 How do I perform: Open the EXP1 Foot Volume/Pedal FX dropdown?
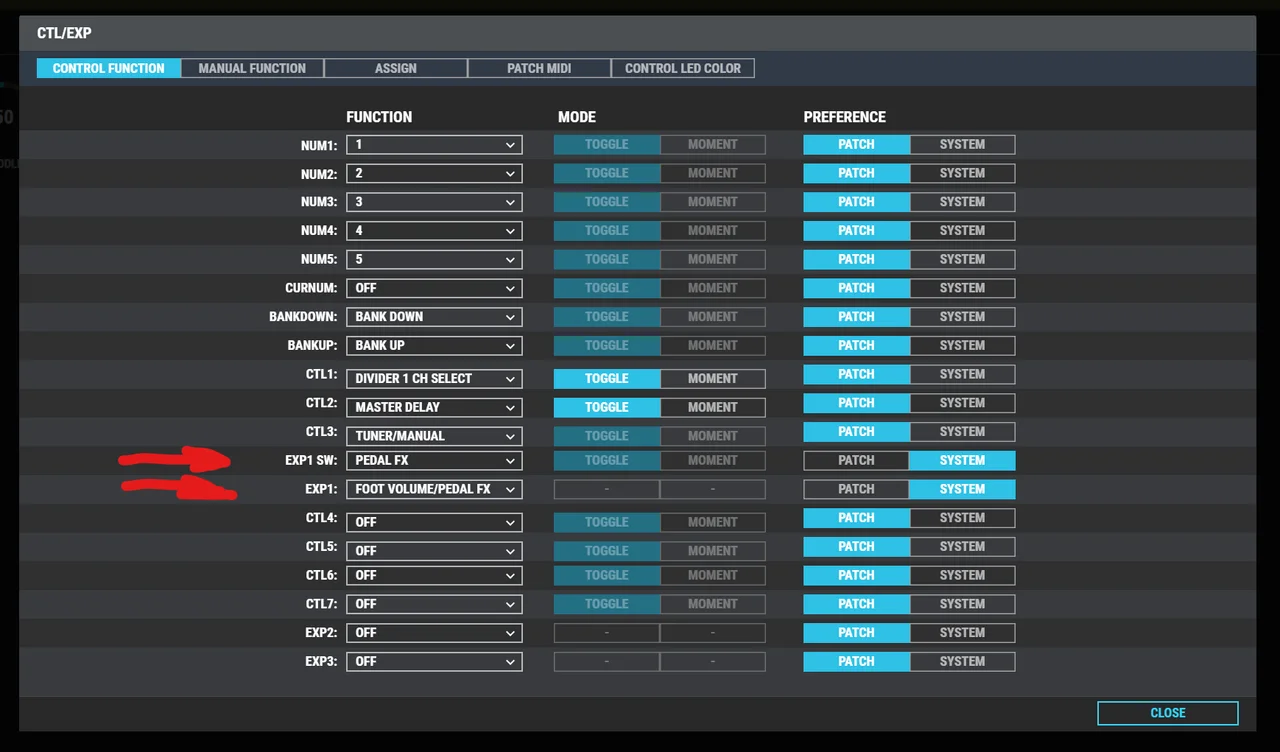[x=434, y=490]
